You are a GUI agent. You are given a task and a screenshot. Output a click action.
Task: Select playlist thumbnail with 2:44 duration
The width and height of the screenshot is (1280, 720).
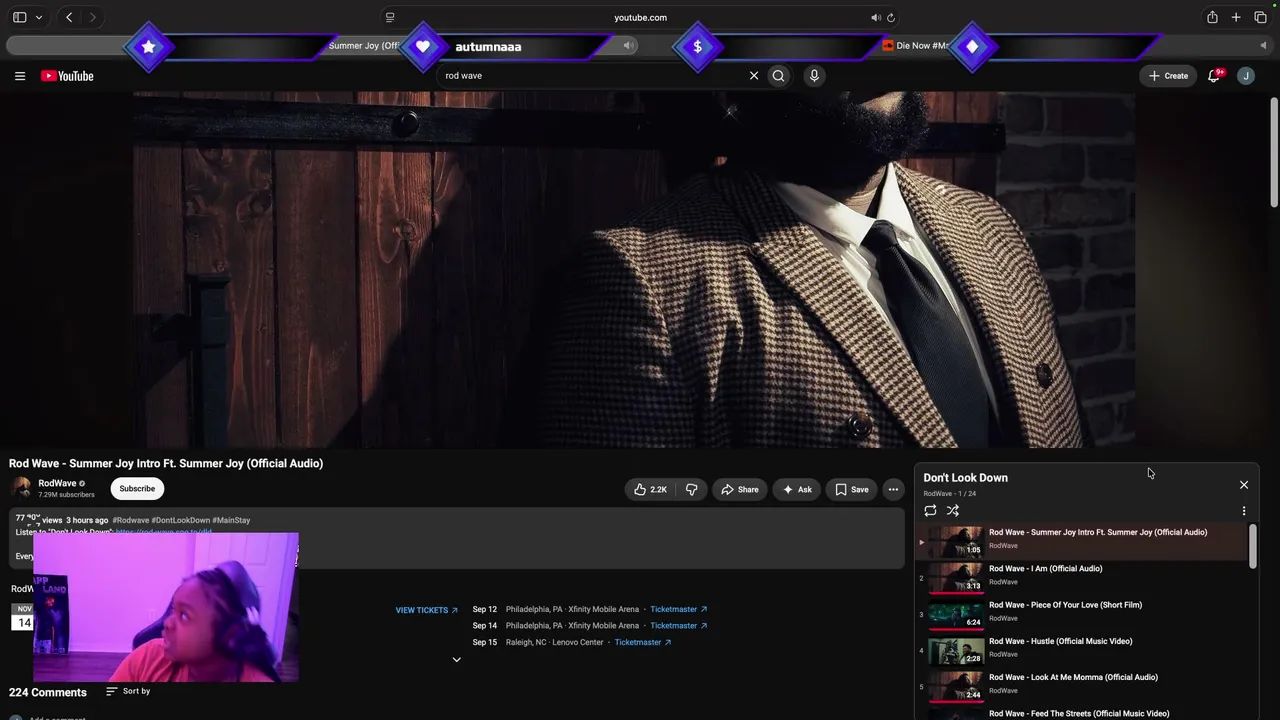[955, 686]
